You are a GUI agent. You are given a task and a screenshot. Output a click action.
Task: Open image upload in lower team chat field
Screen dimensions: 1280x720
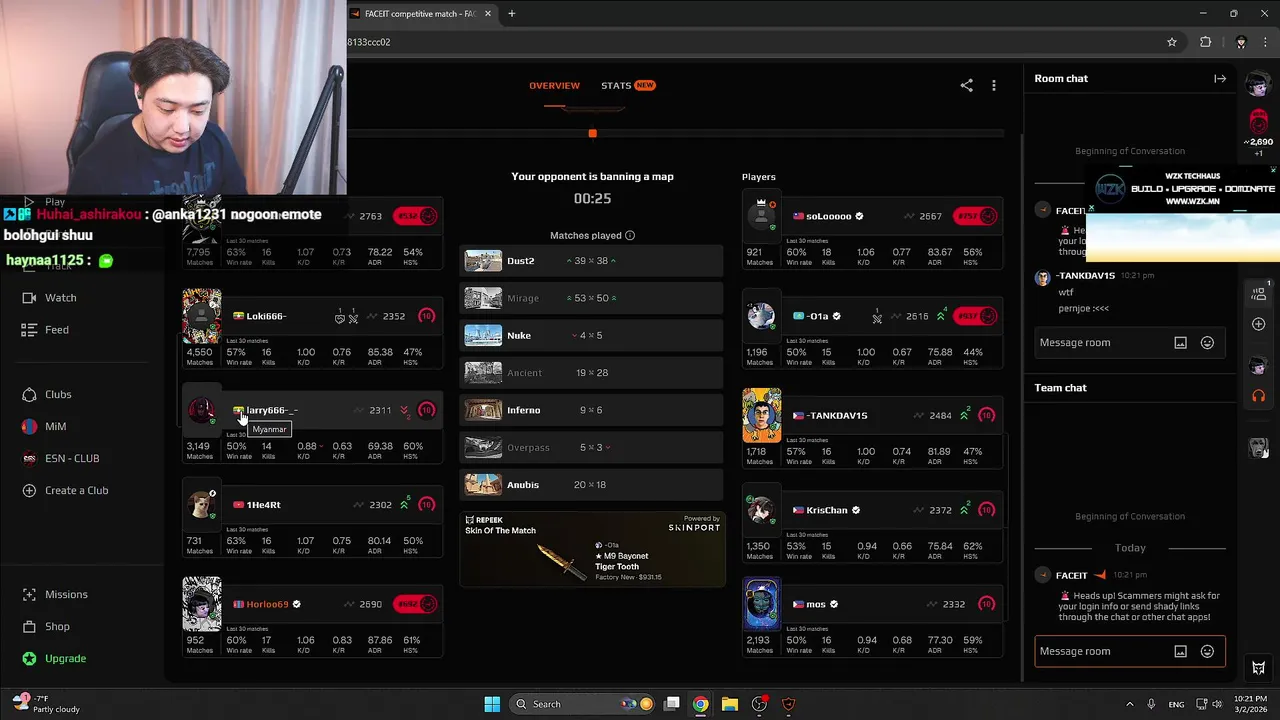1180,652
